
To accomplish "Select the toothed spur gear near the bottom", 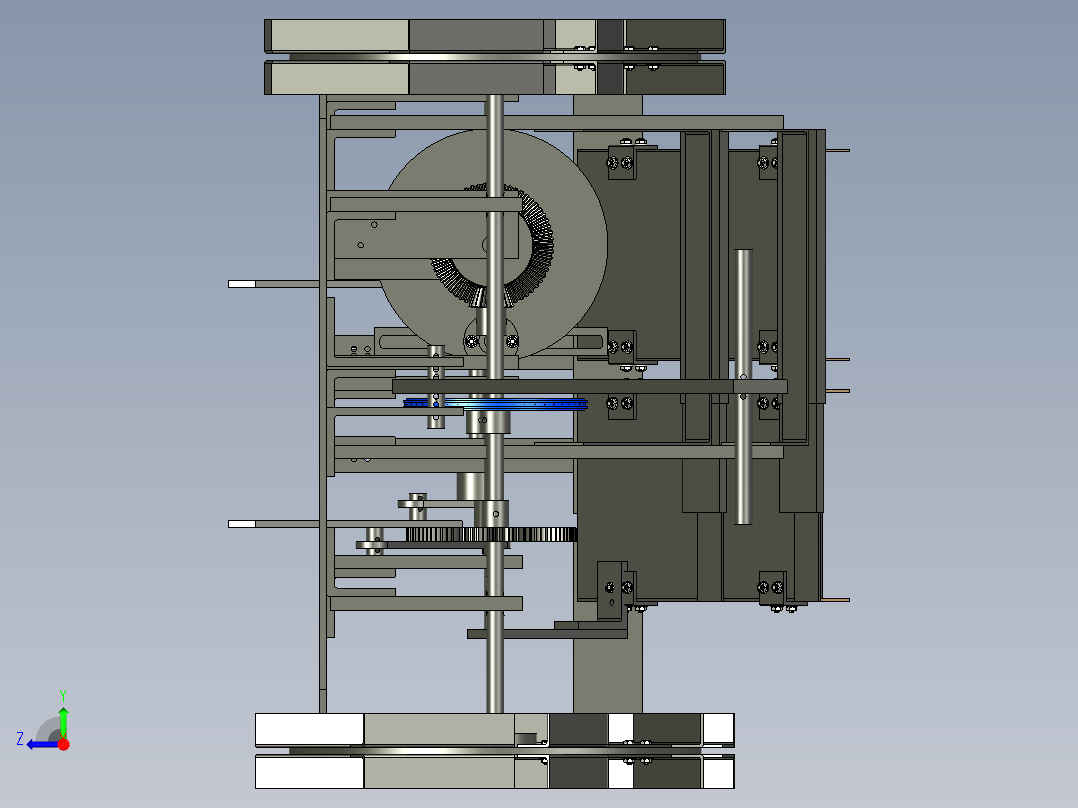I will click(x=492, y=534).
